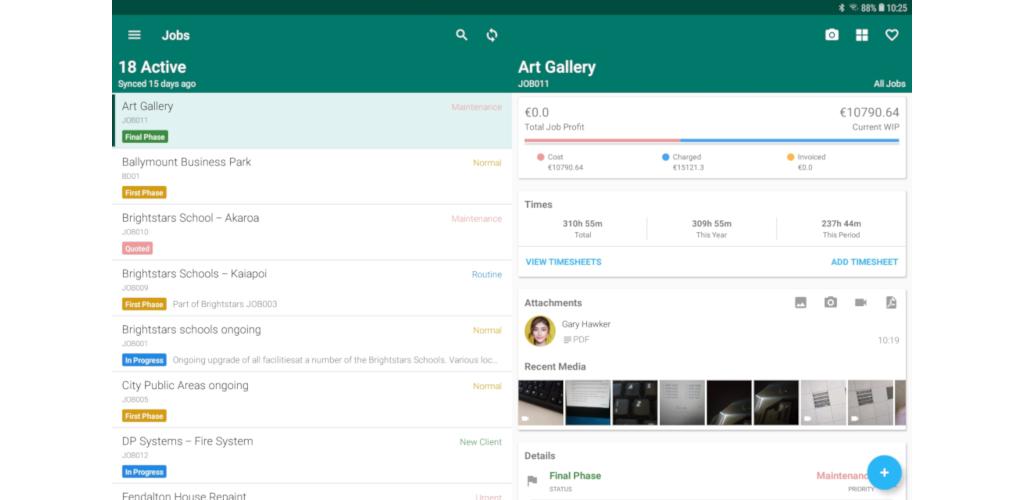Viewport: 1024px width, 500px height.
Task: Select DP Systems – Fire System job
Action: pos(312,456)
